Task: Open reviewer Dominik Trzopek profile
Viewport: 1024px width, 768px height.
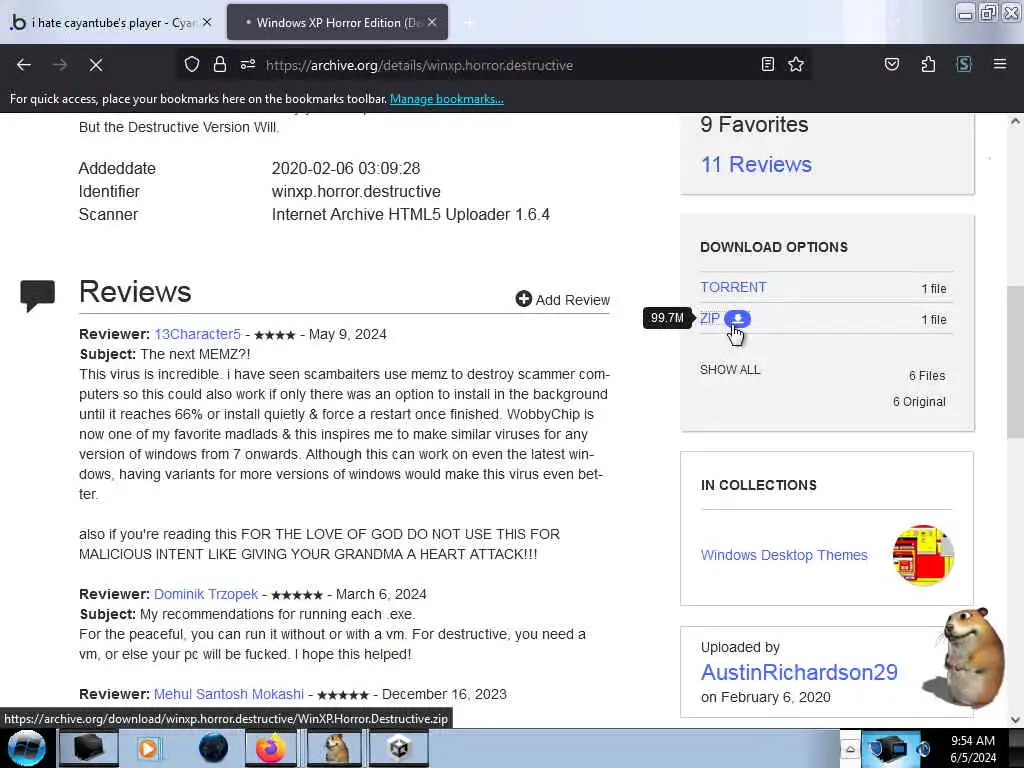Action: click(206, 594)
